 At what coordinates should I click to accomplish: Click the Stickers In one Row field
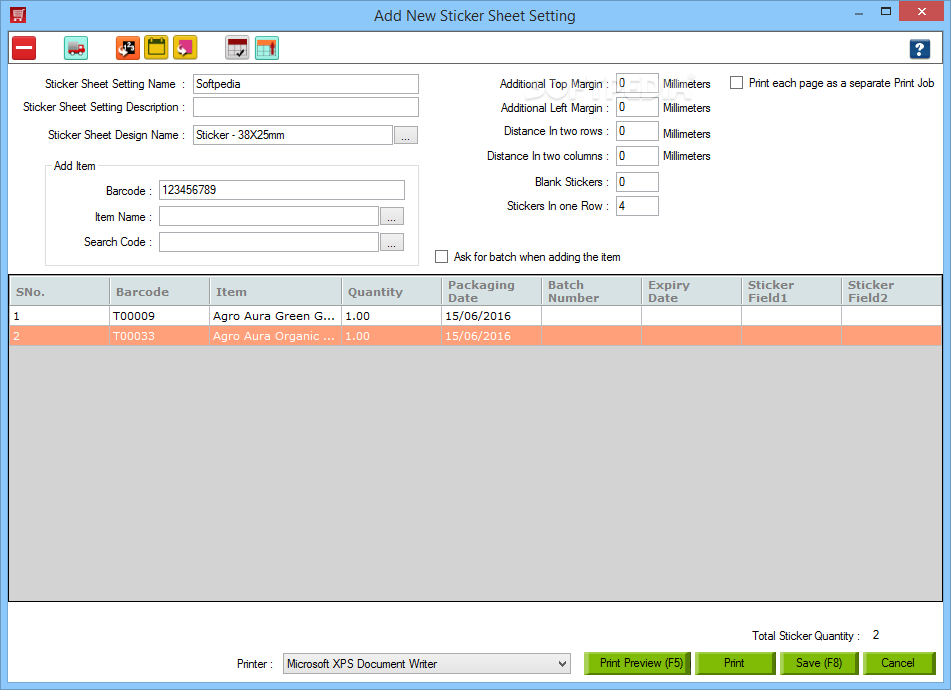pyautogui.click(x=637, y=206)
